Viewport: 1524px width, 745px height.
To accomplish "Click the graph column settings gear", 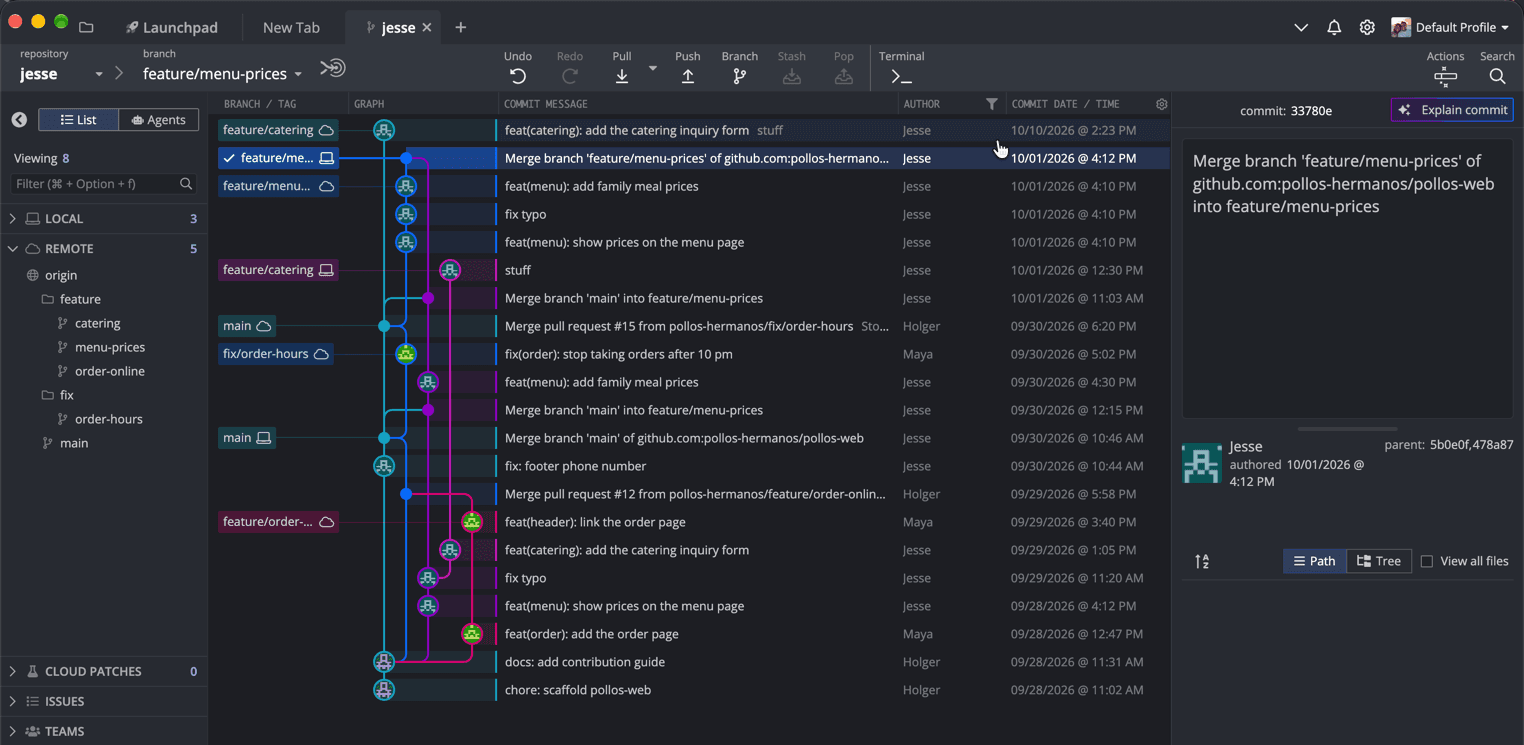I will coord(1161,104).
